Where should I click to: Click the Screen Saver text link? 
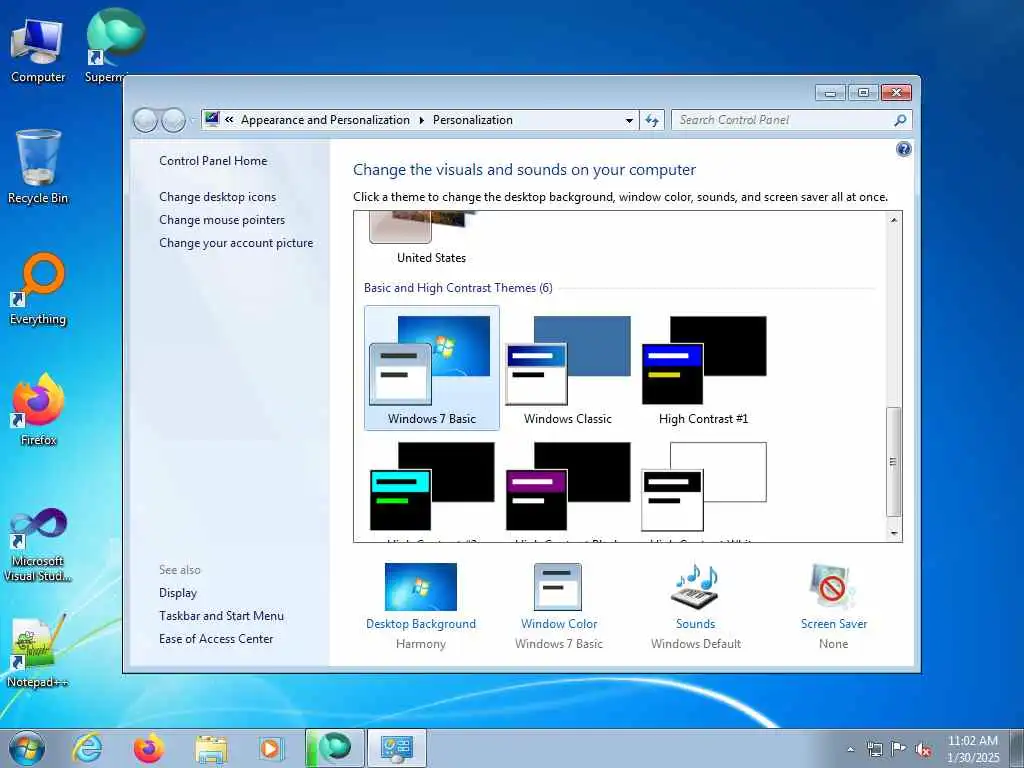click(x=834, y=624)
